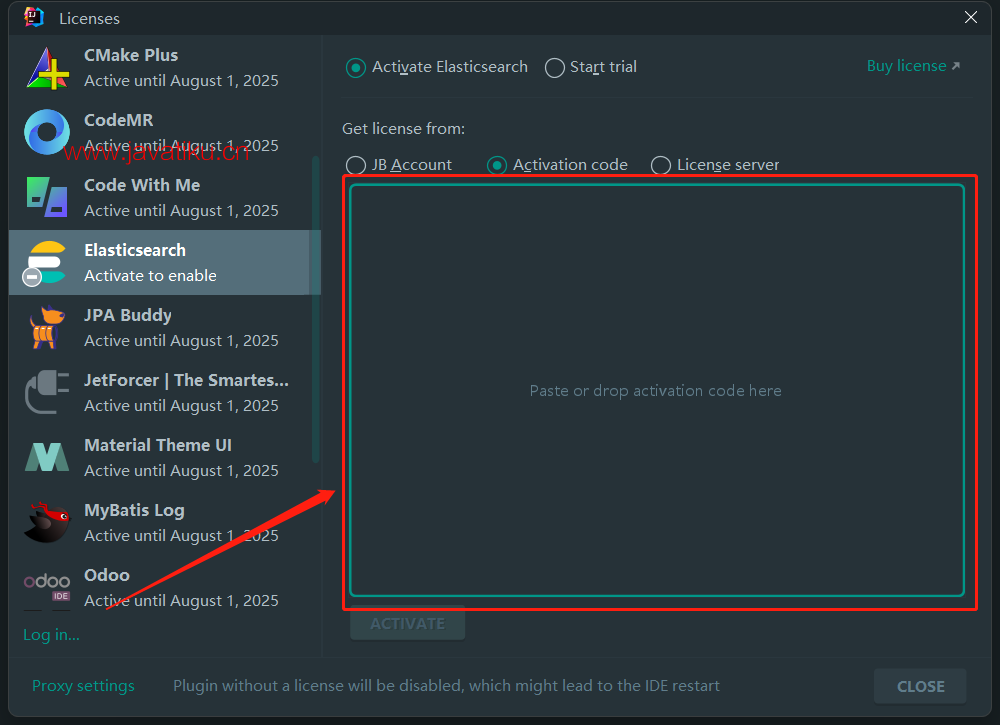
Task: Open the Buy license link
Action: coord(913,66)
